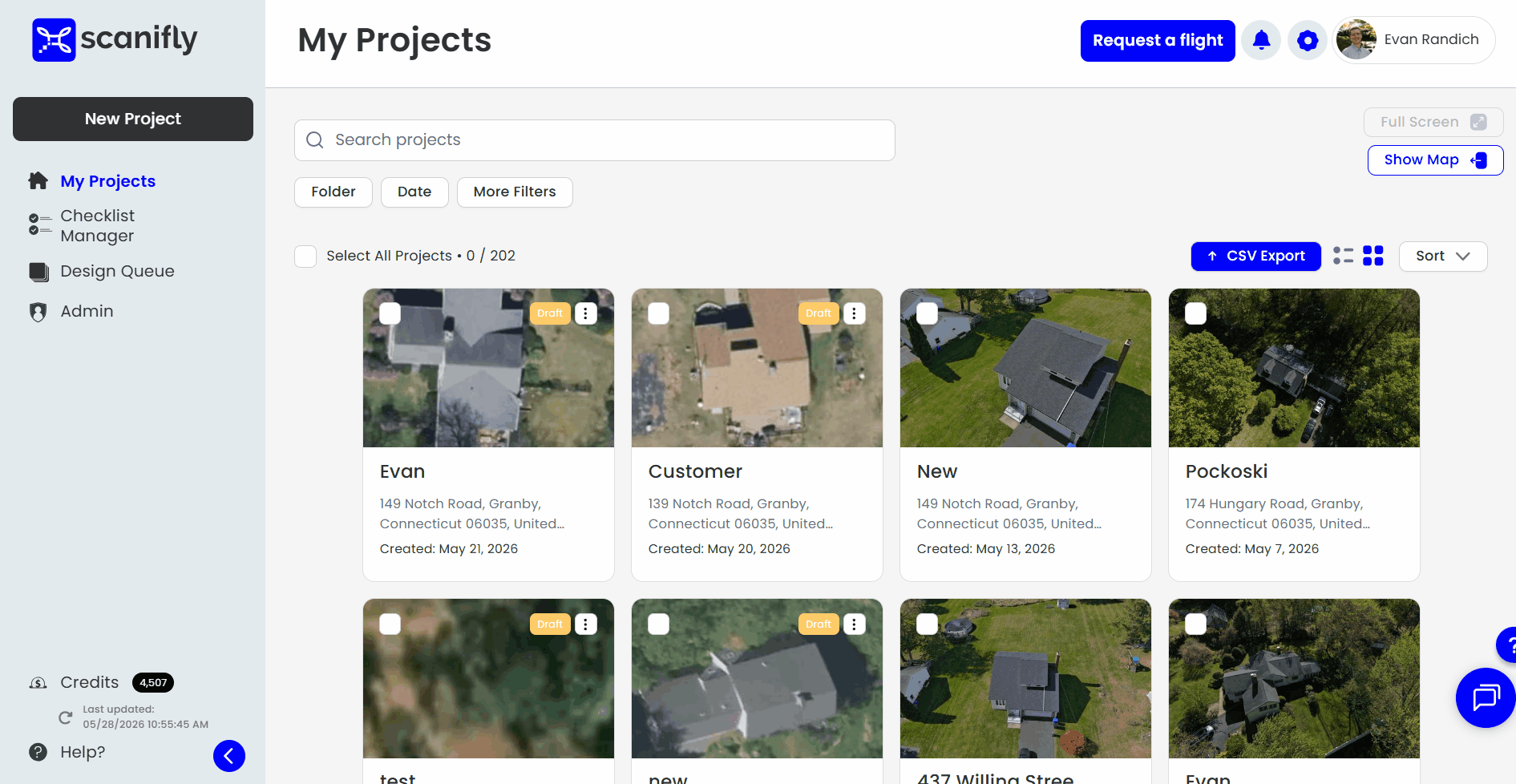The height and width of the screenshot is (784, 1516).
Task: Click CSV Export button
Action: (1256, 257)
